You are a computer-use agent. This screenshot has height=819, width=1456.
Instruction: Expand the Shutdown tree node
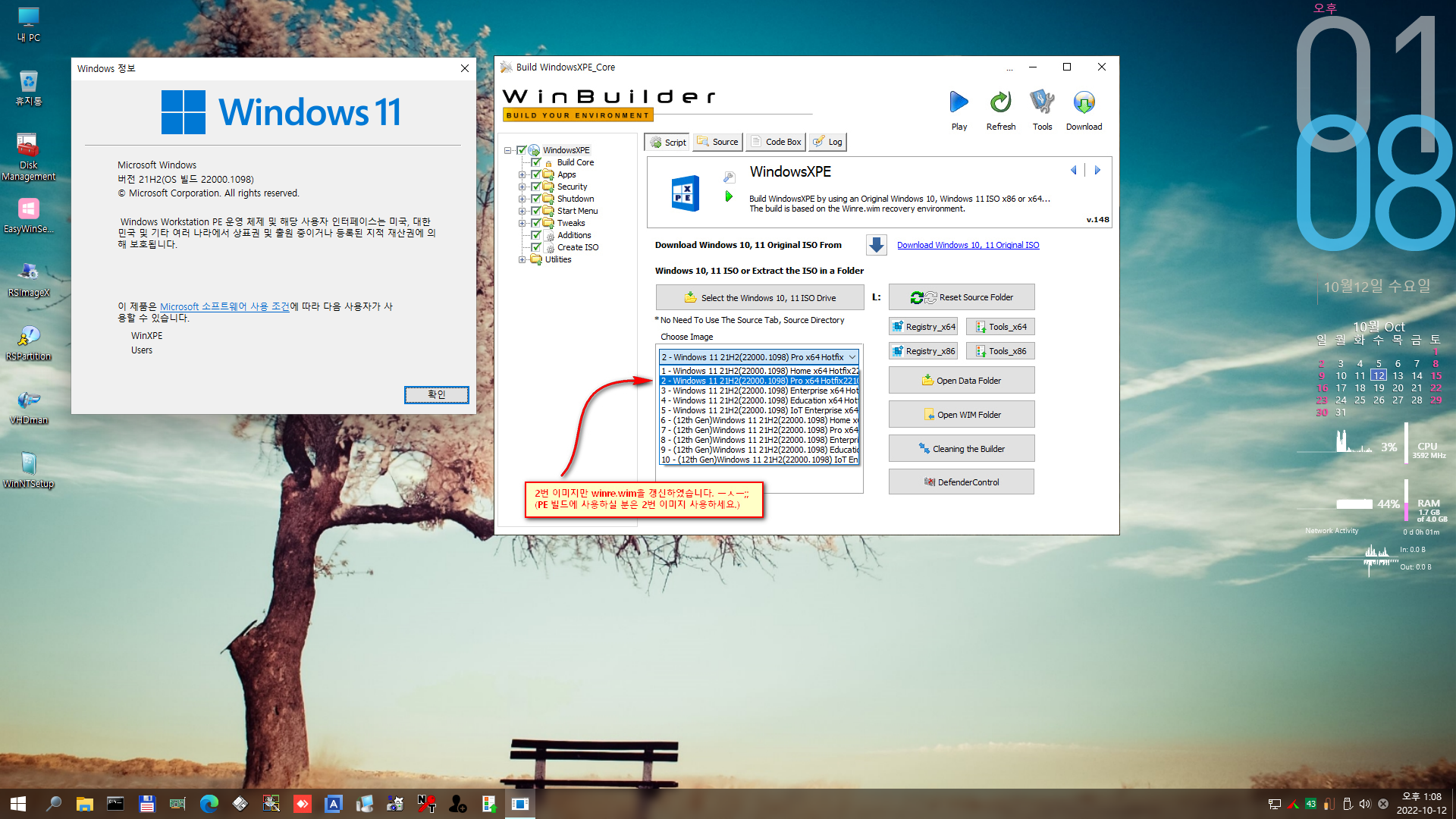pos(522,199)
